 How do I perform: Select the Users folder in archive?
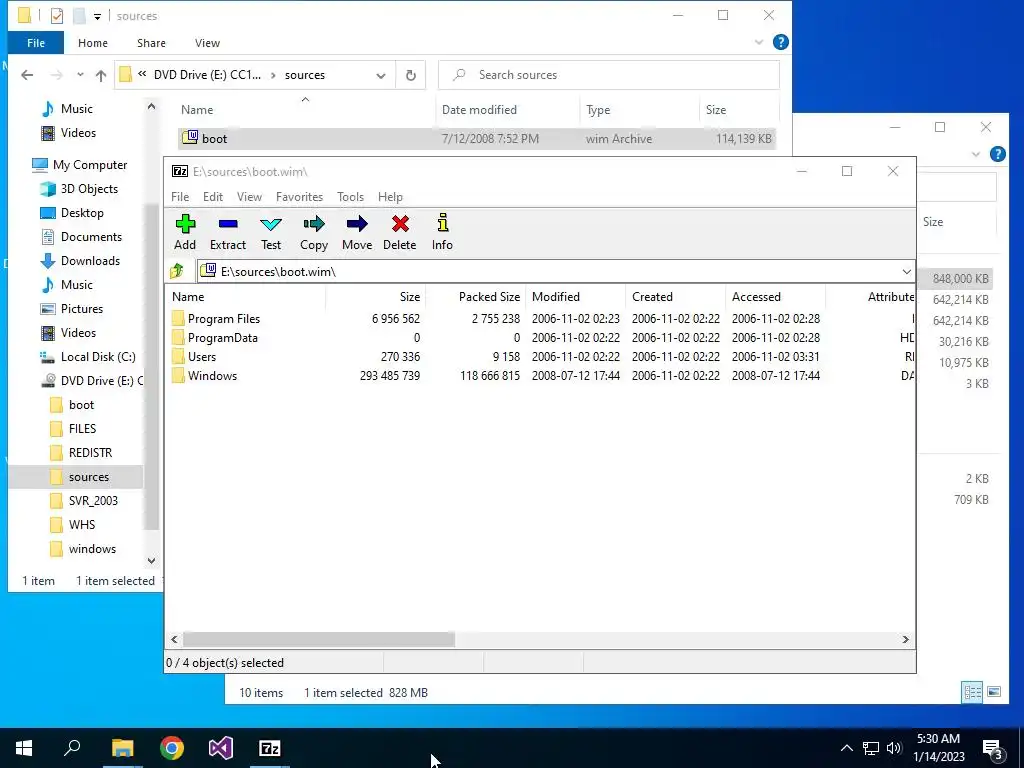click(x=202, y=357)
